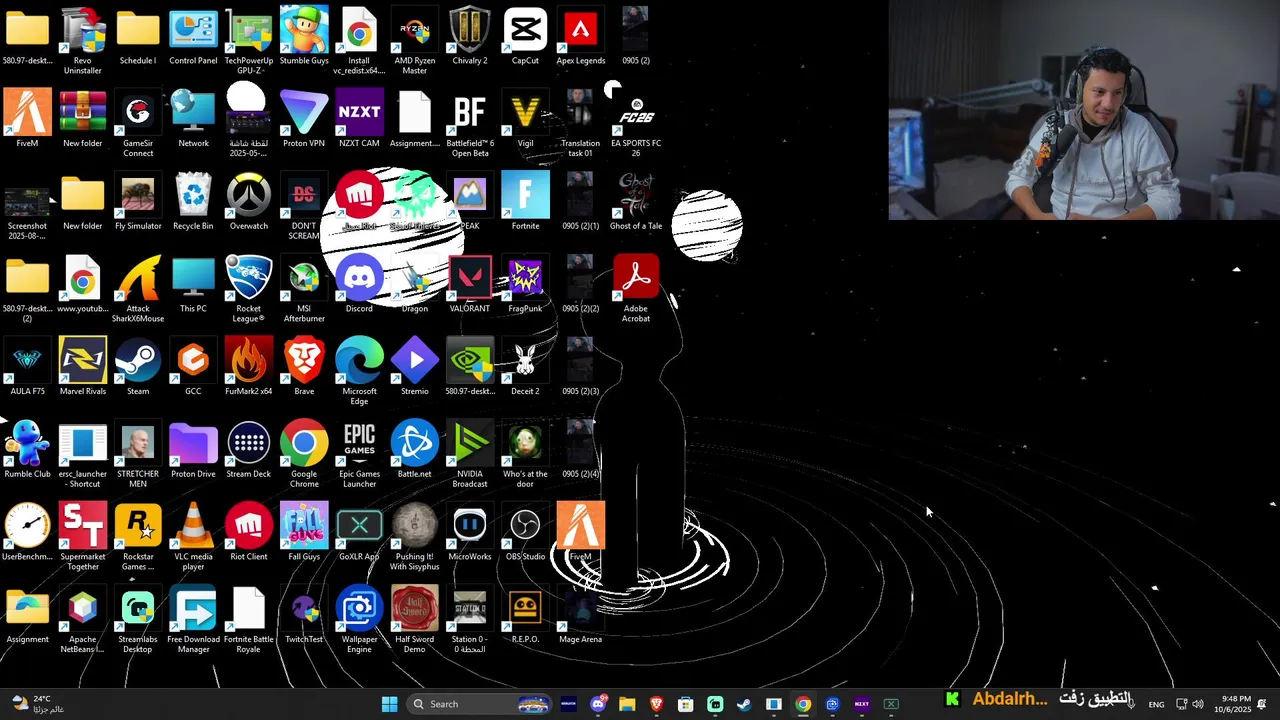
Task: Launch Supermarket Together desktop shortcut
Action: tap(82, 537)
